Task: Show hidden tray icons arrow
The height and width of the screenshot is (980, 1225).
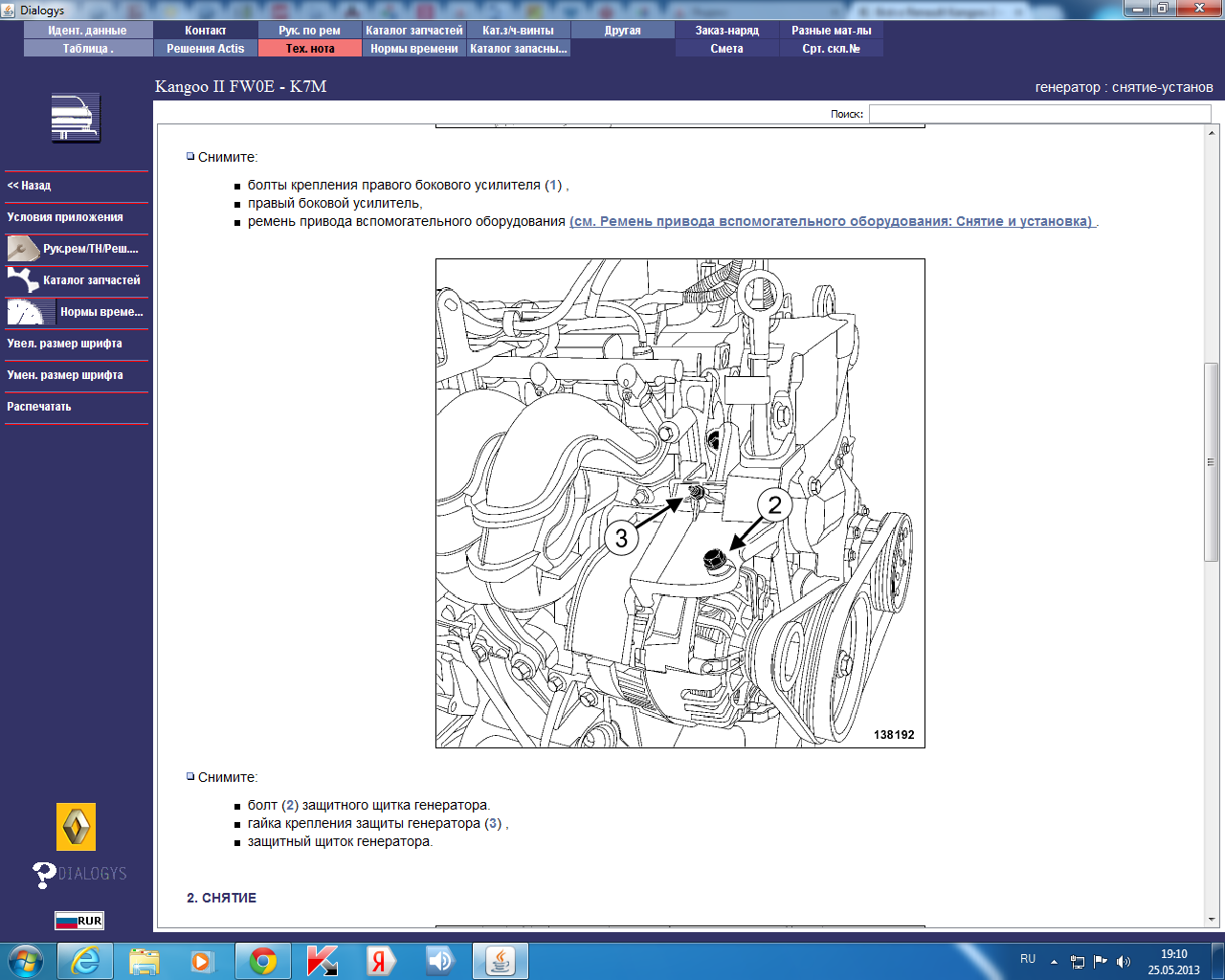Action: pyautogui.click(x=1054, y=962)
